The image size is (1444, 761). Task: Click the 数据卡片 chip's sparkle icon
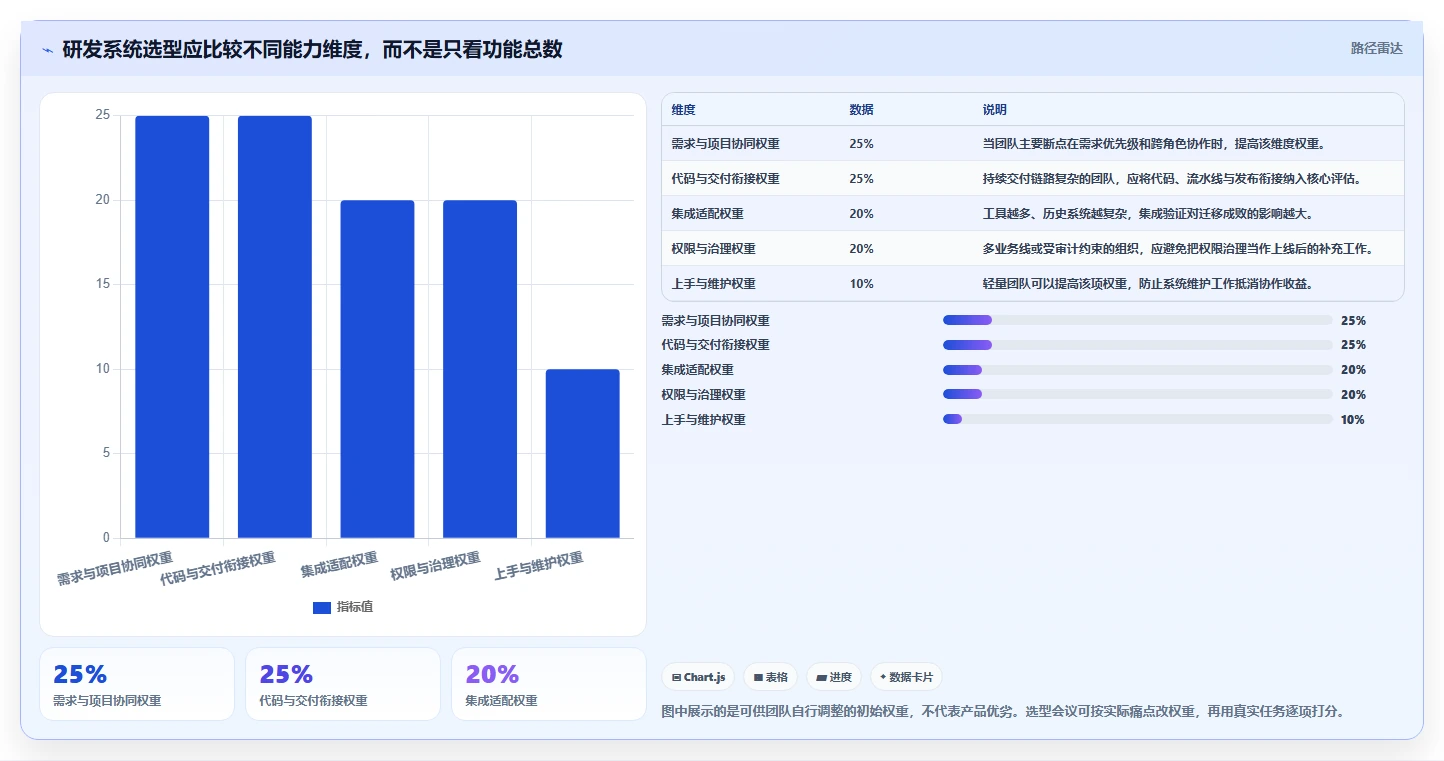(883, 677)
